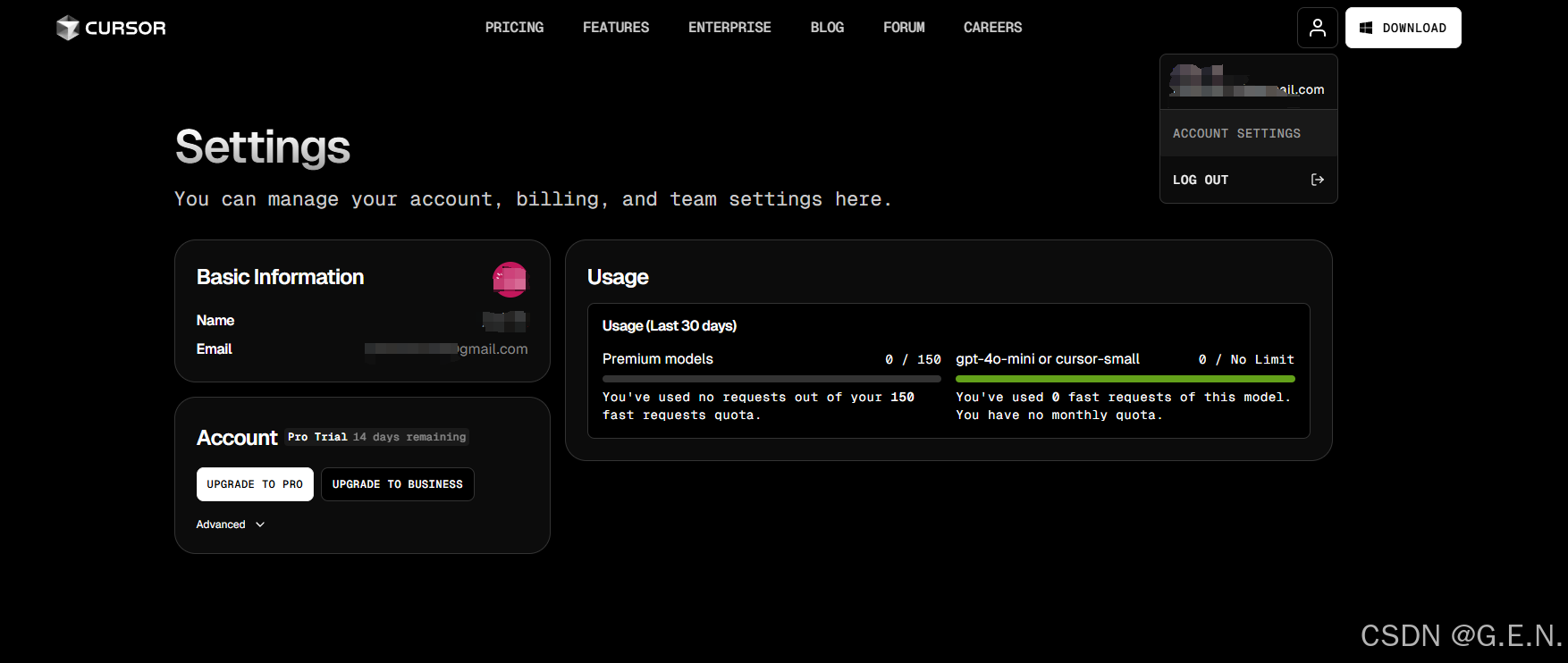Screen dimensions: 1568x663
Task: Click the Account heading
Action: pos(237,438)
